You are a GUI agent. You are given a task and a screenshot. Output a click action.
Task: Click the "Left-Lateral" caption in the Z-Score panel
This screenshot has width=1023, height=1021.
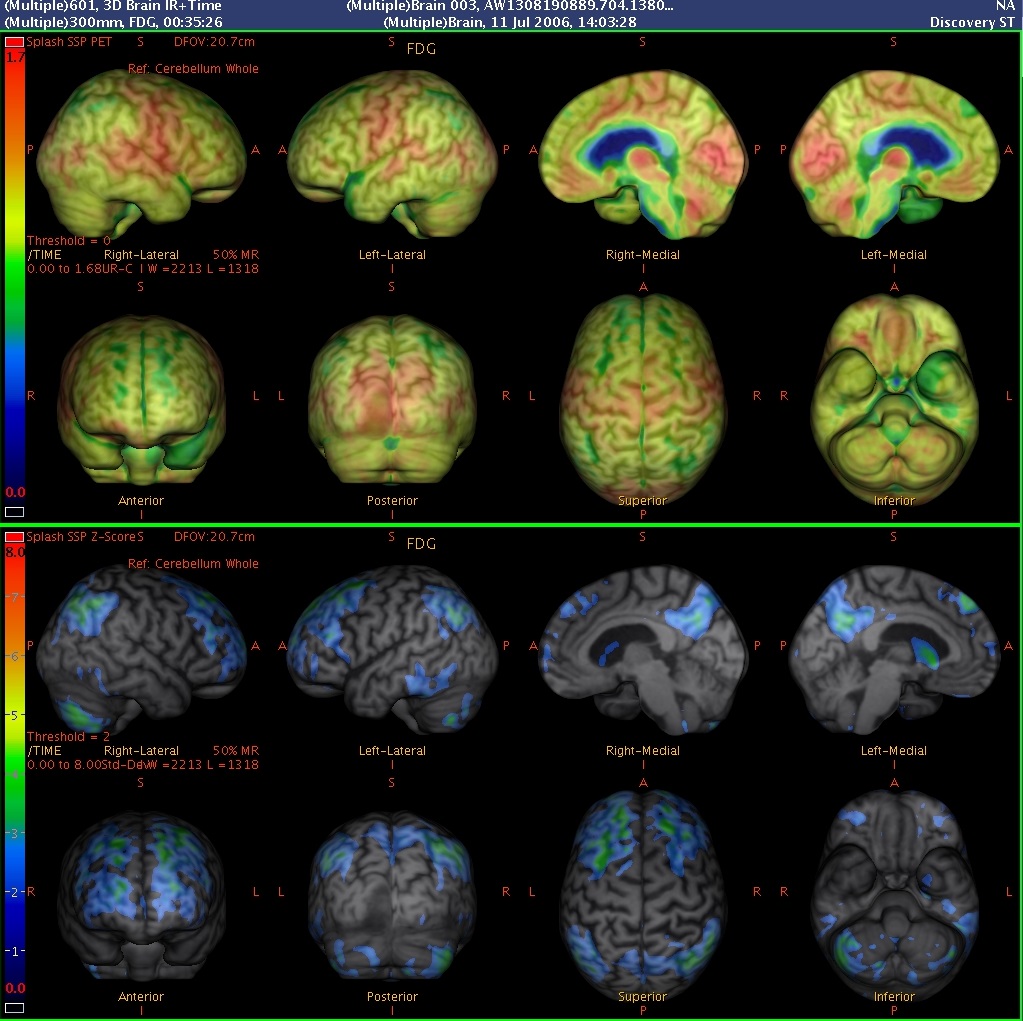(x=392, y=751)
